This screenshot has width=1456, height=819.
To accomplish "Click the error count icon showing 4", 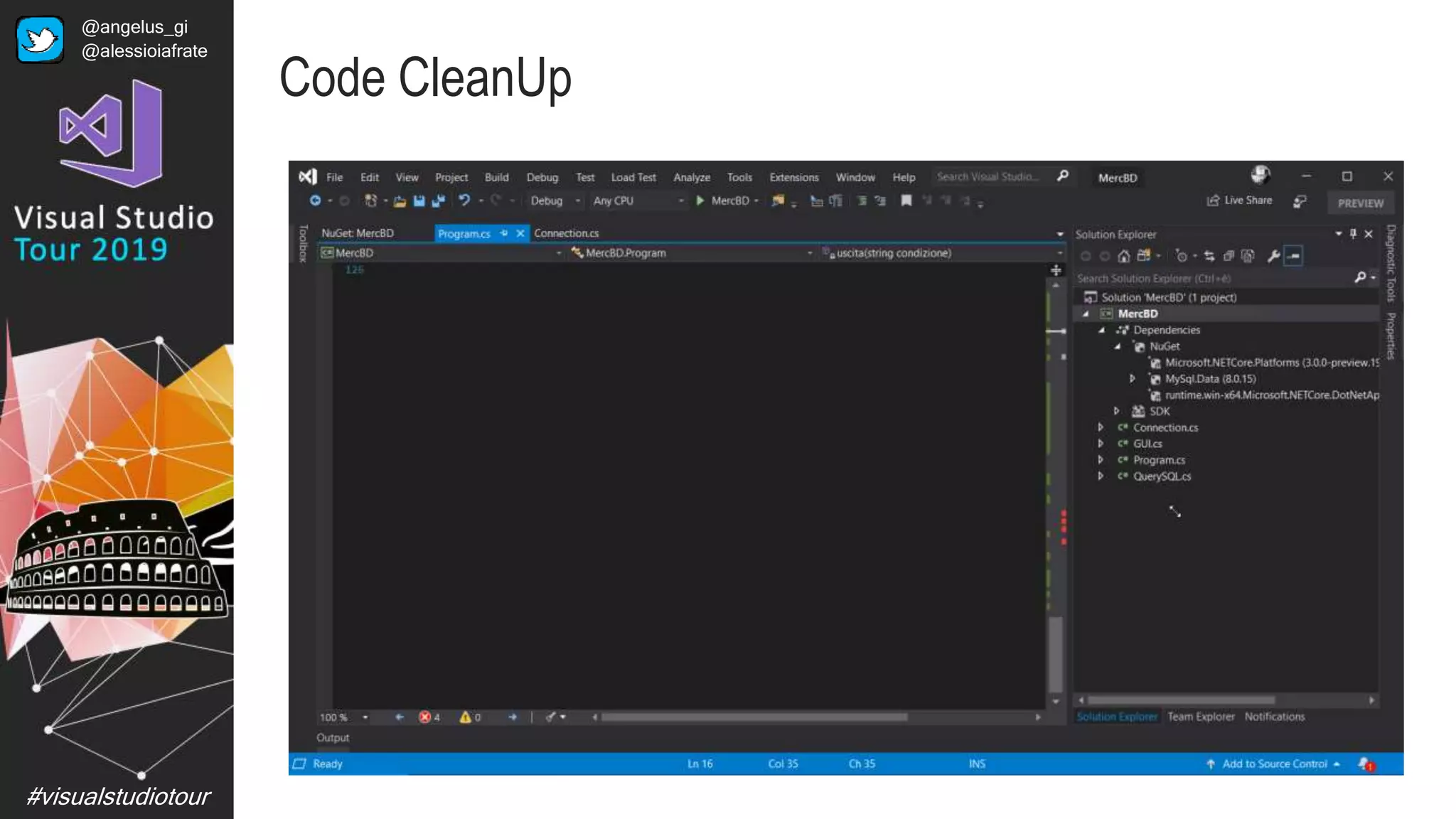I will (425, 717).
